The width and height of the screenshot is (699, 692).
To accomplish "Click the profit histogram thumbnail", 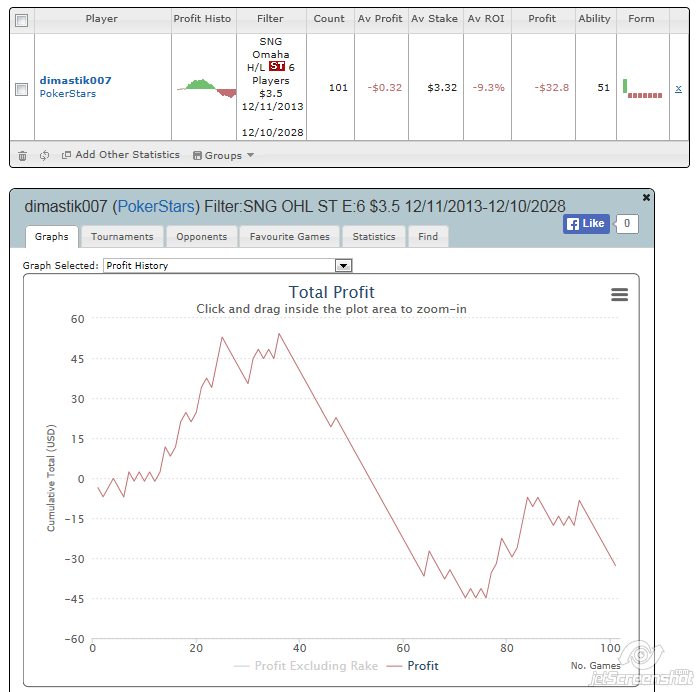I will pyautogui.click(x=206, y=88).
